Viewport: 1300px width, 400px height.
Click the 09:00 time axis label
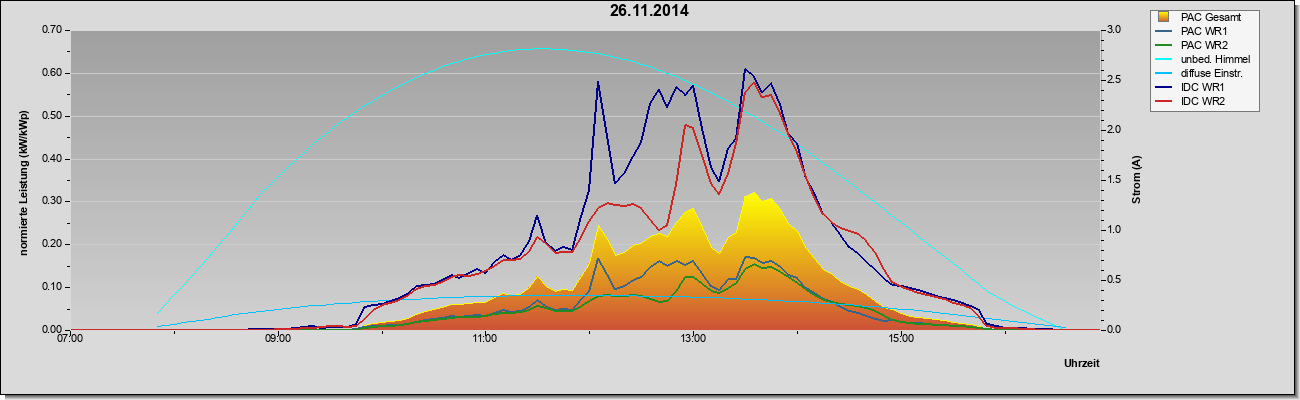(x=278, y=340)
